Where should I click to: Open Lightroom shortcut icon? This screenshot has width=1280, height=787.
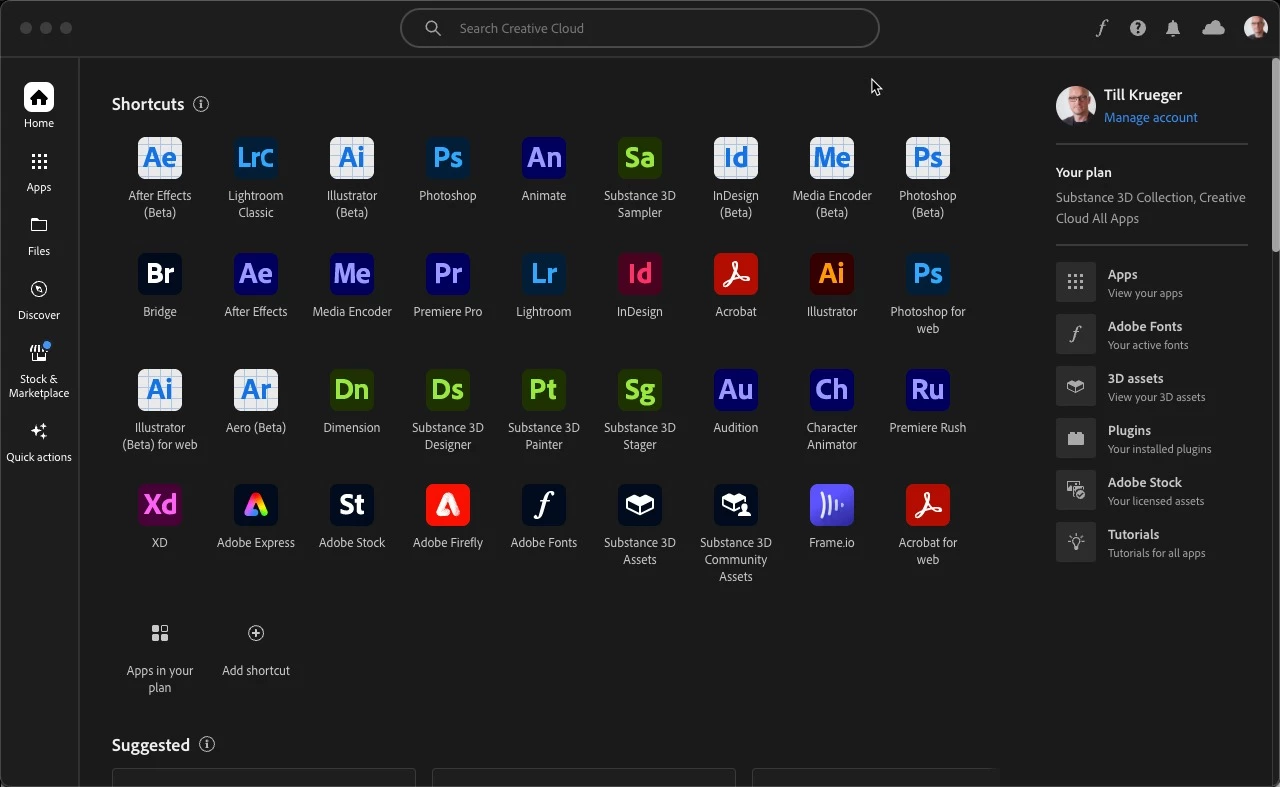coord(544,274)
